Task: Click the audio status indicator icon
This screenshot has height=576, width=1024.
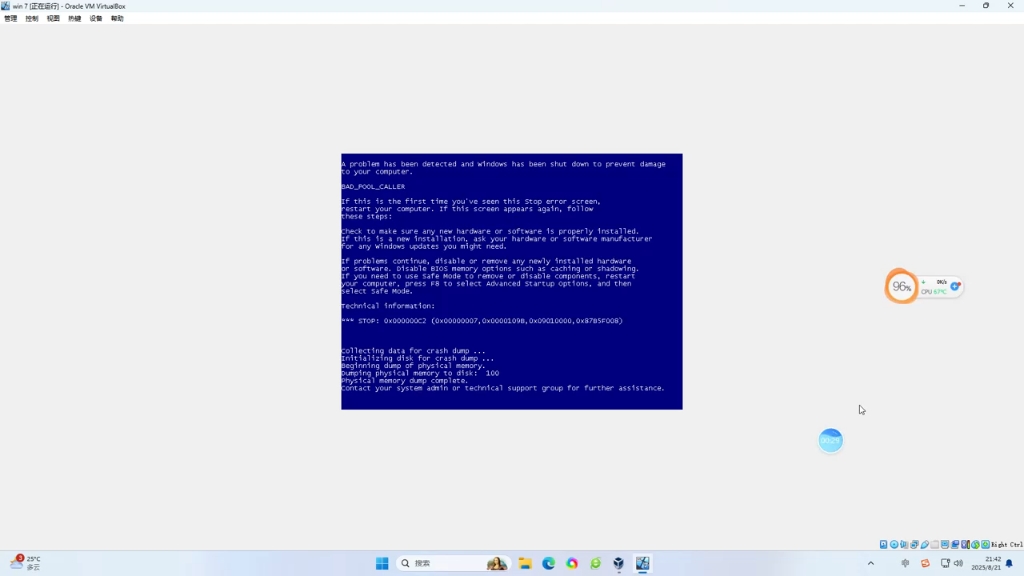Action: 904,544
